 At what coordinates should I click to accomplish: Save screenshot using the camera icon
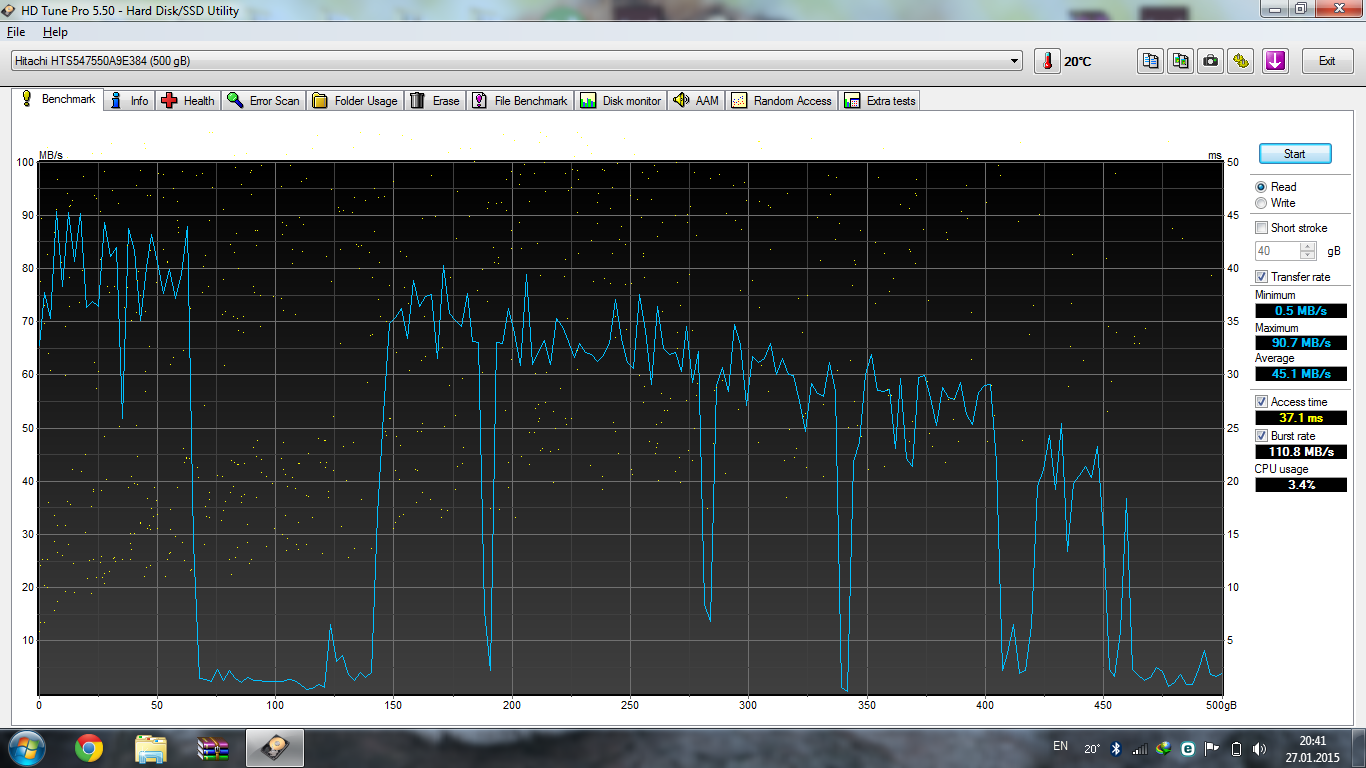1211,61
